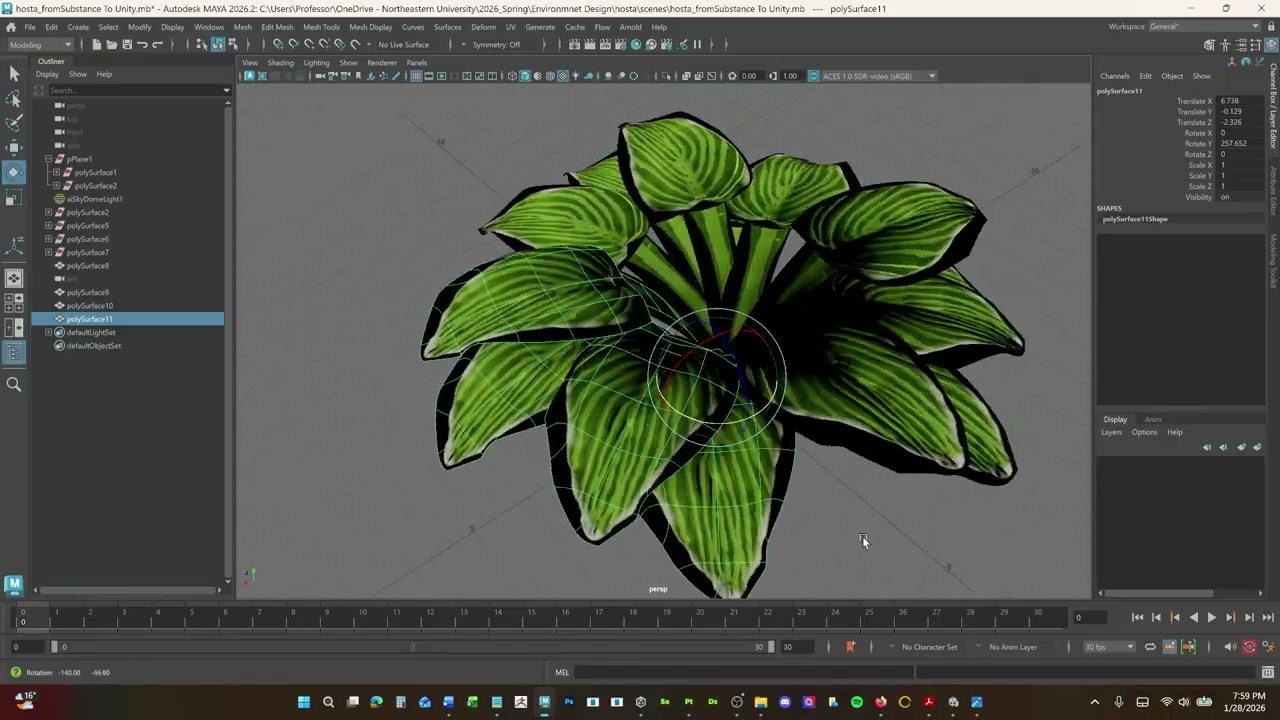
Task: Select polySurface10 in Outliner
Action: coord(90,305)
